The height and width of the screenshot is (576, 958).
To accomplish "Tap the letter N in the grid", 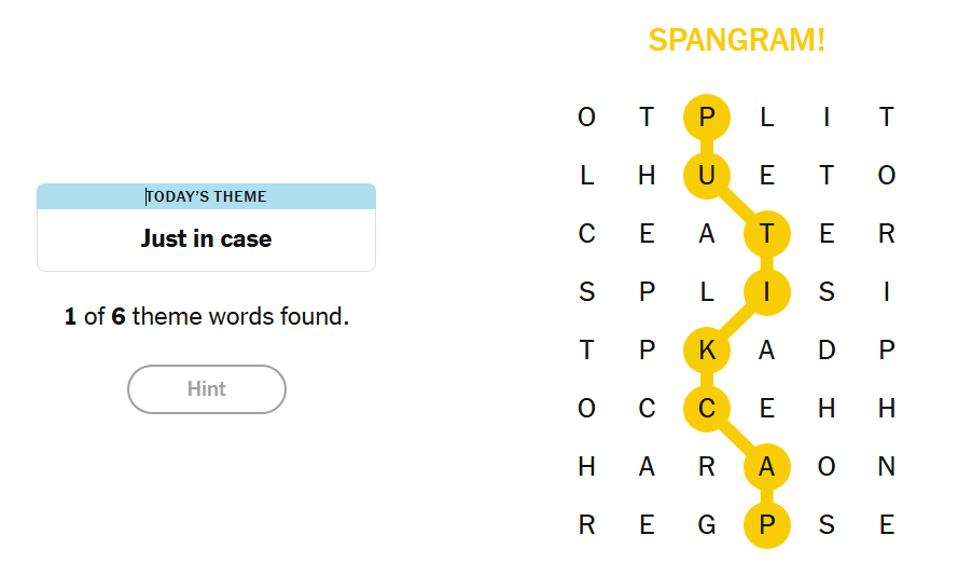I will point(886,467).
